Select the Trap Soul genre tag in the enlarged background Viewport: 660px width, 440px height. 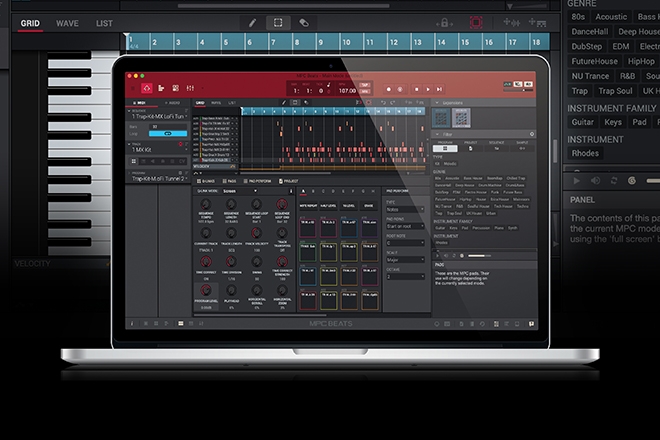click(615, 91)
